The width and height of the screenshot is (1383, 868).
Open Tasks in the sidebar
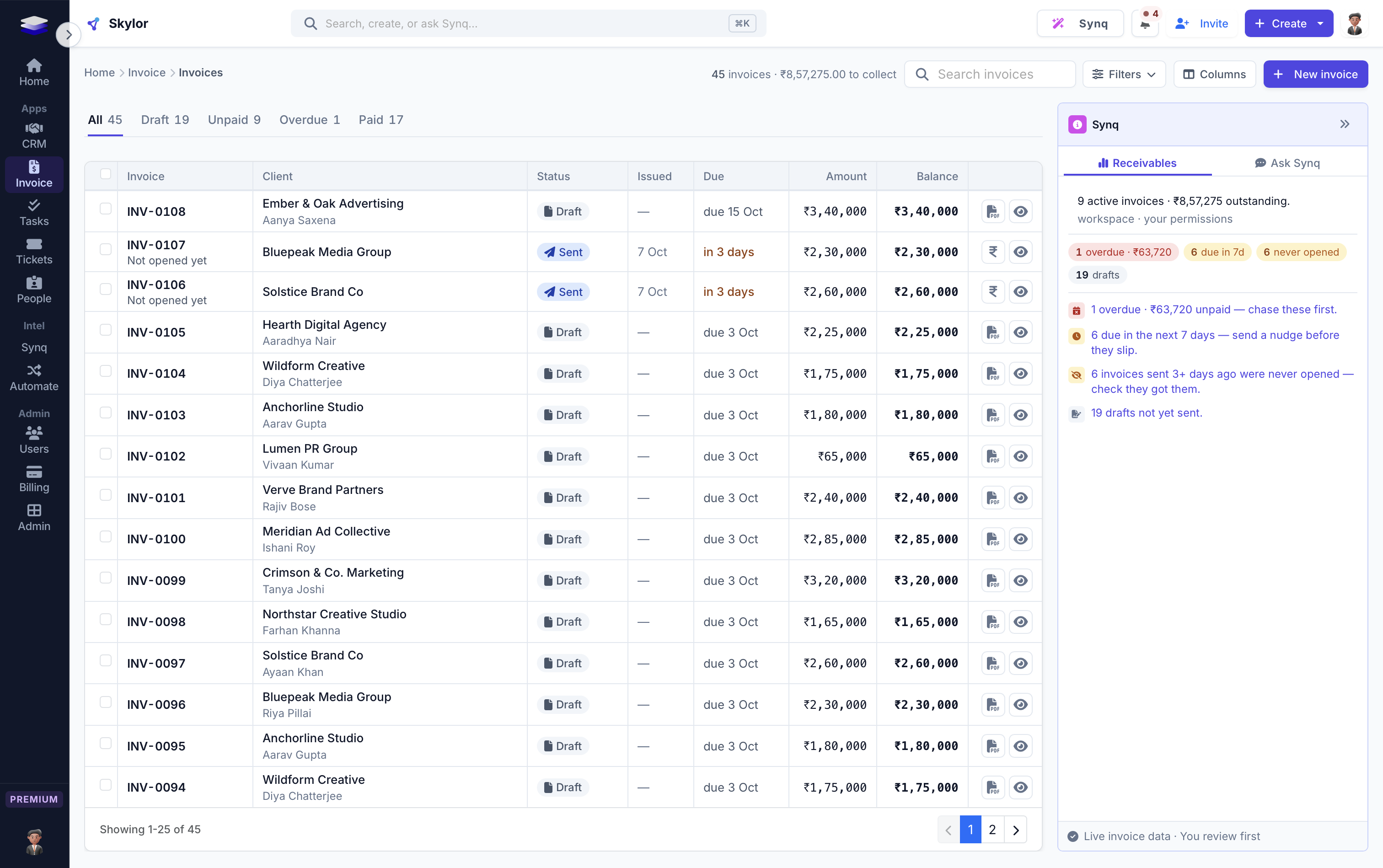(34, 212)
